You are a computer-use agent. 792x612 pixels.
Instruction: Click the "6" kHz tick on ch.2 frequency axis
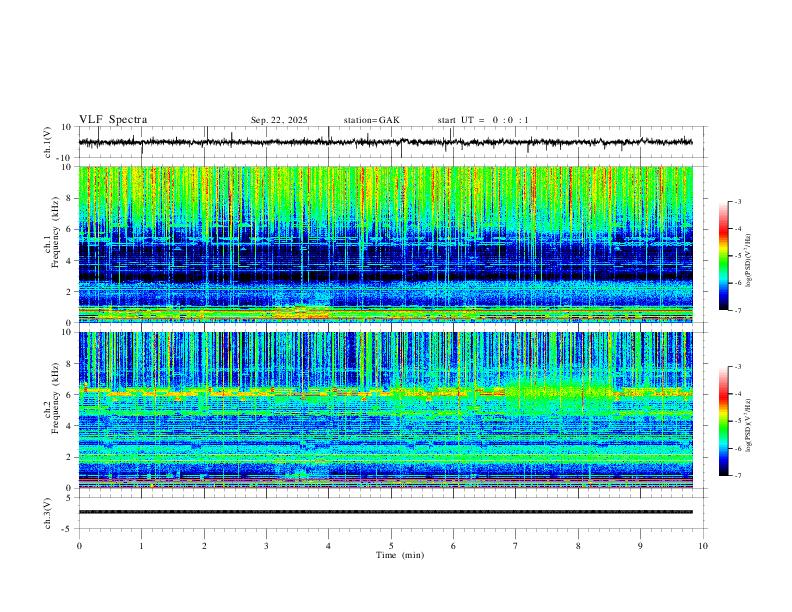[69, 394]
